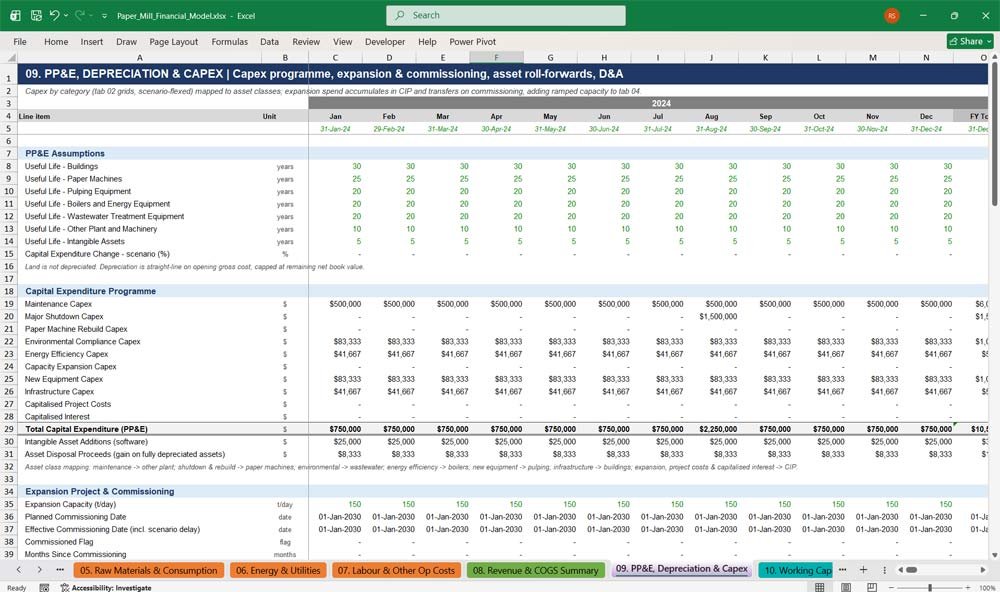The height and width of the screenshot is (592, 1000).
Task: Click the vertical scrollbar thumb
Action: click(994, 134)
